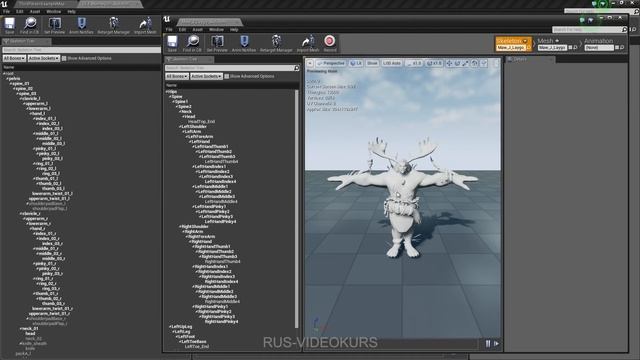Open the LOD Auto dropdown
Screen dimensions: 640x360
point(392,63)
